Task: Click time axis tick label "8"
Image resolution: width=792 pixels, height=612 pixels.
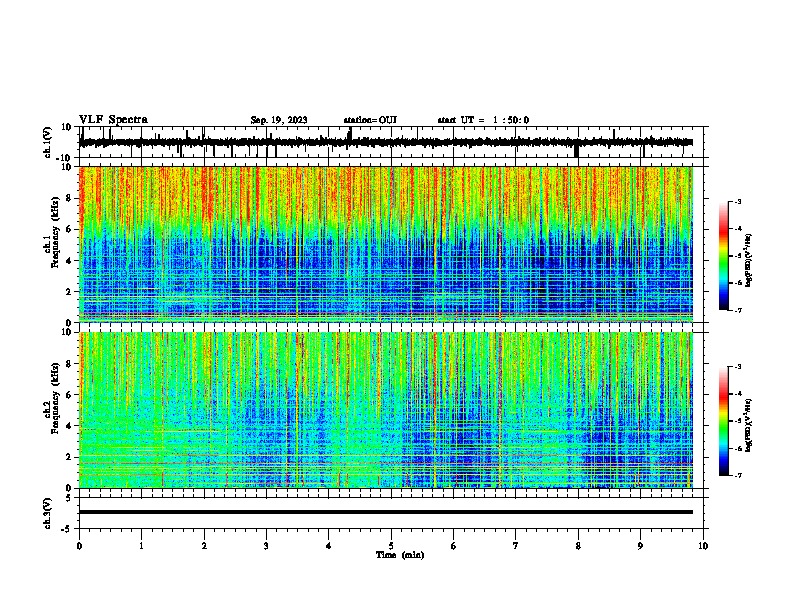Action: (578, 546)
